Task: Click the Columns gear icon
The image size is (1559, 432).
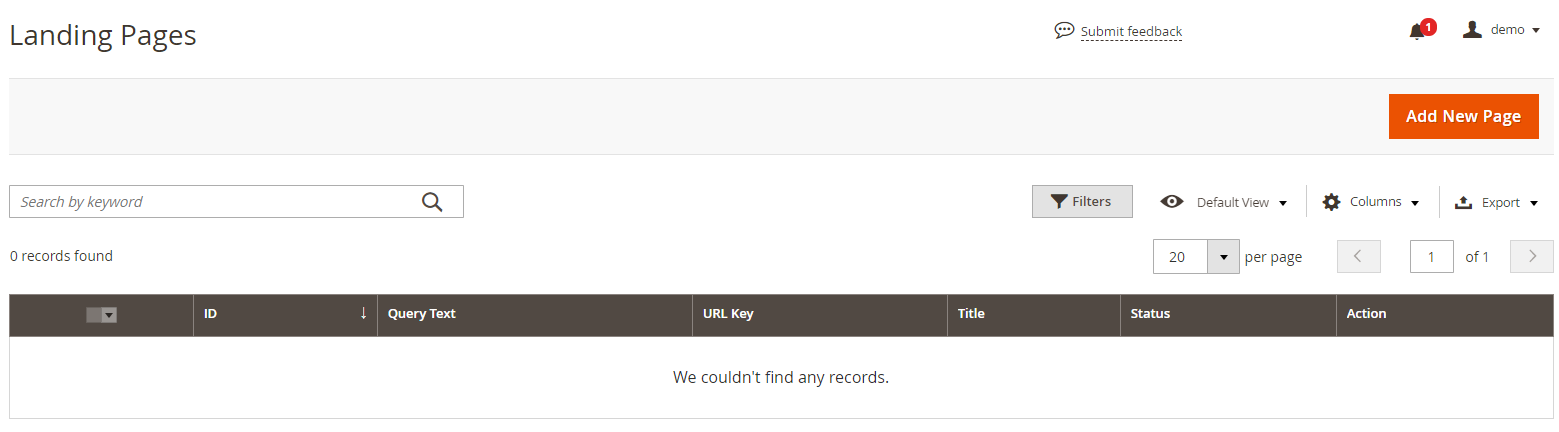Action: (1331, 202)
